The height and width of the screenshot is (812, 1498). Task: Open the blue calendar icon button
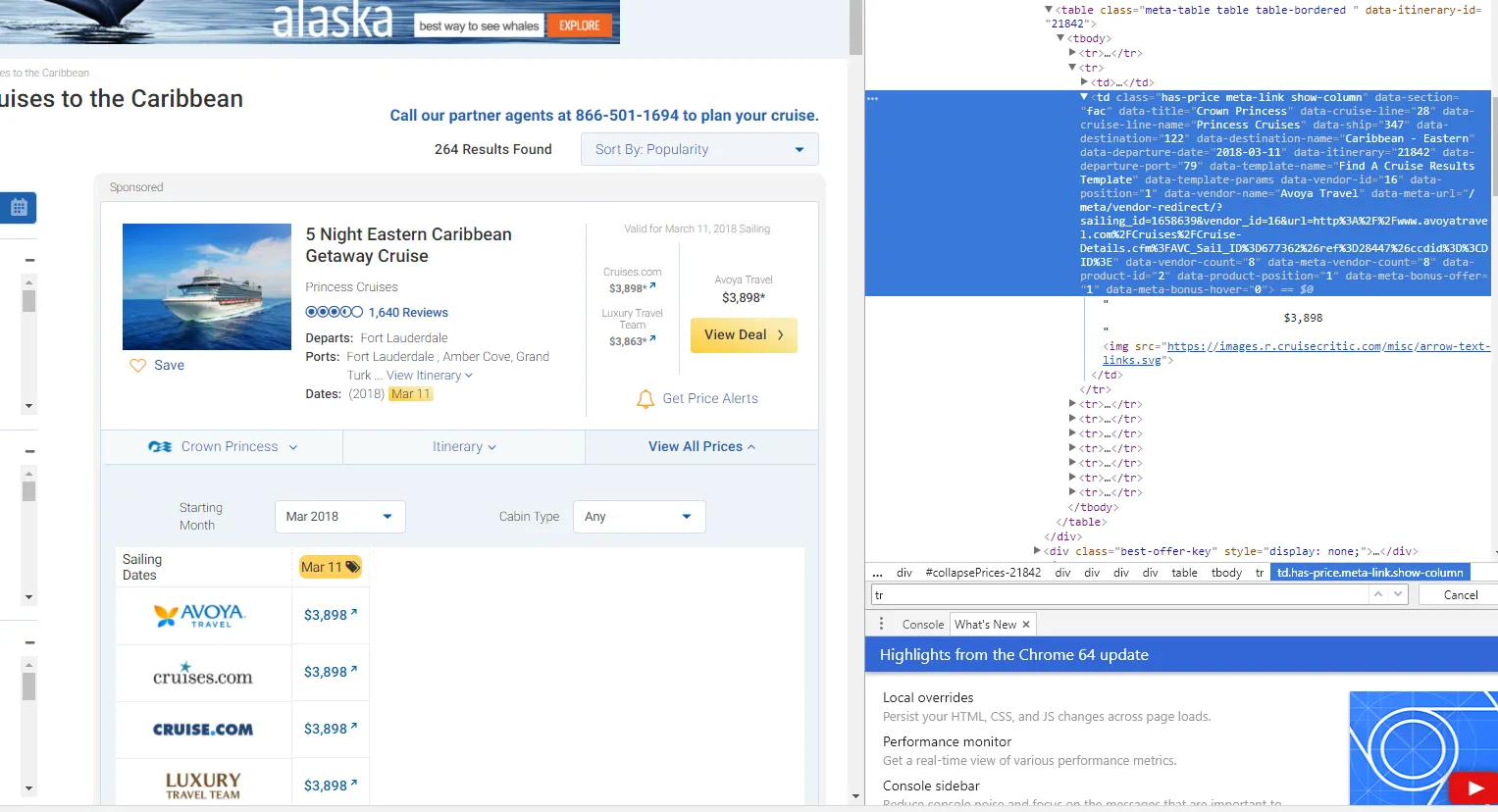click(x=19, y=207)
